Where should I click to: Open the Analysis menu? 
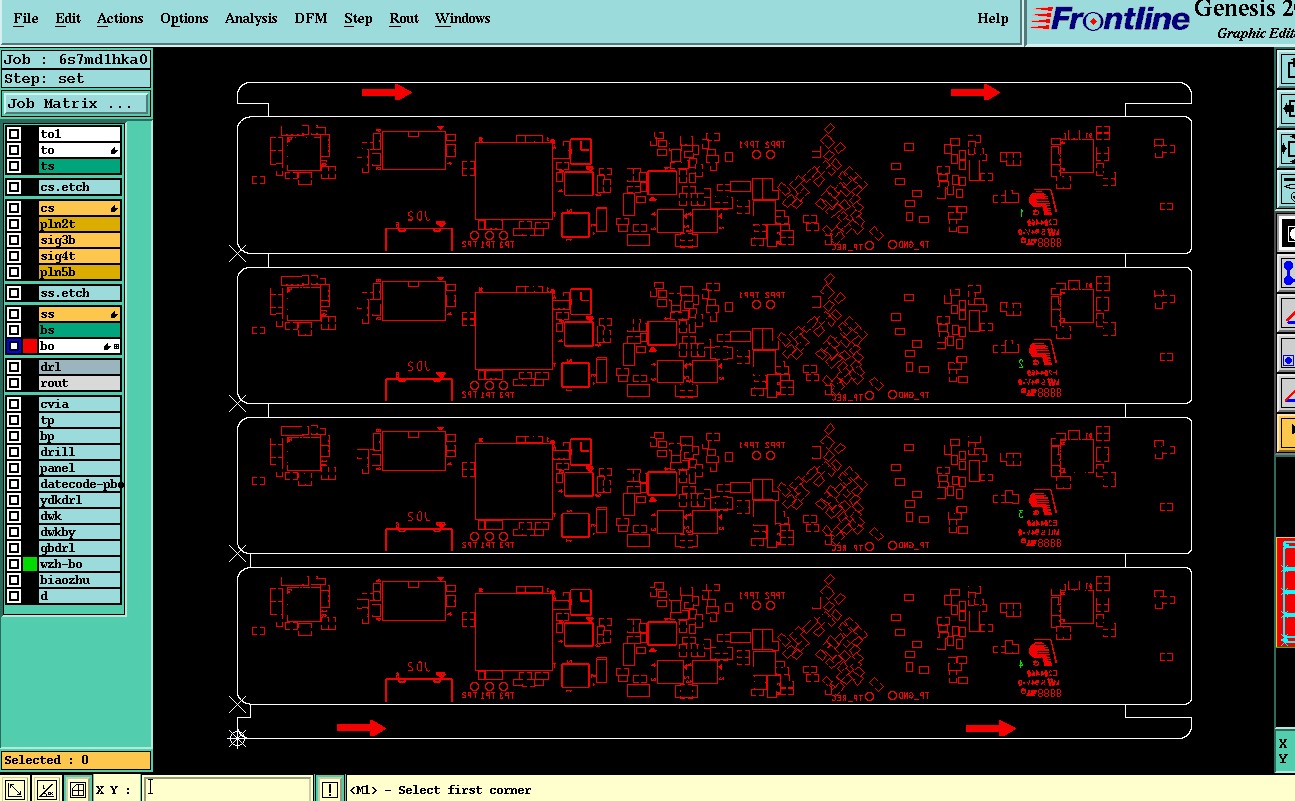251,18
